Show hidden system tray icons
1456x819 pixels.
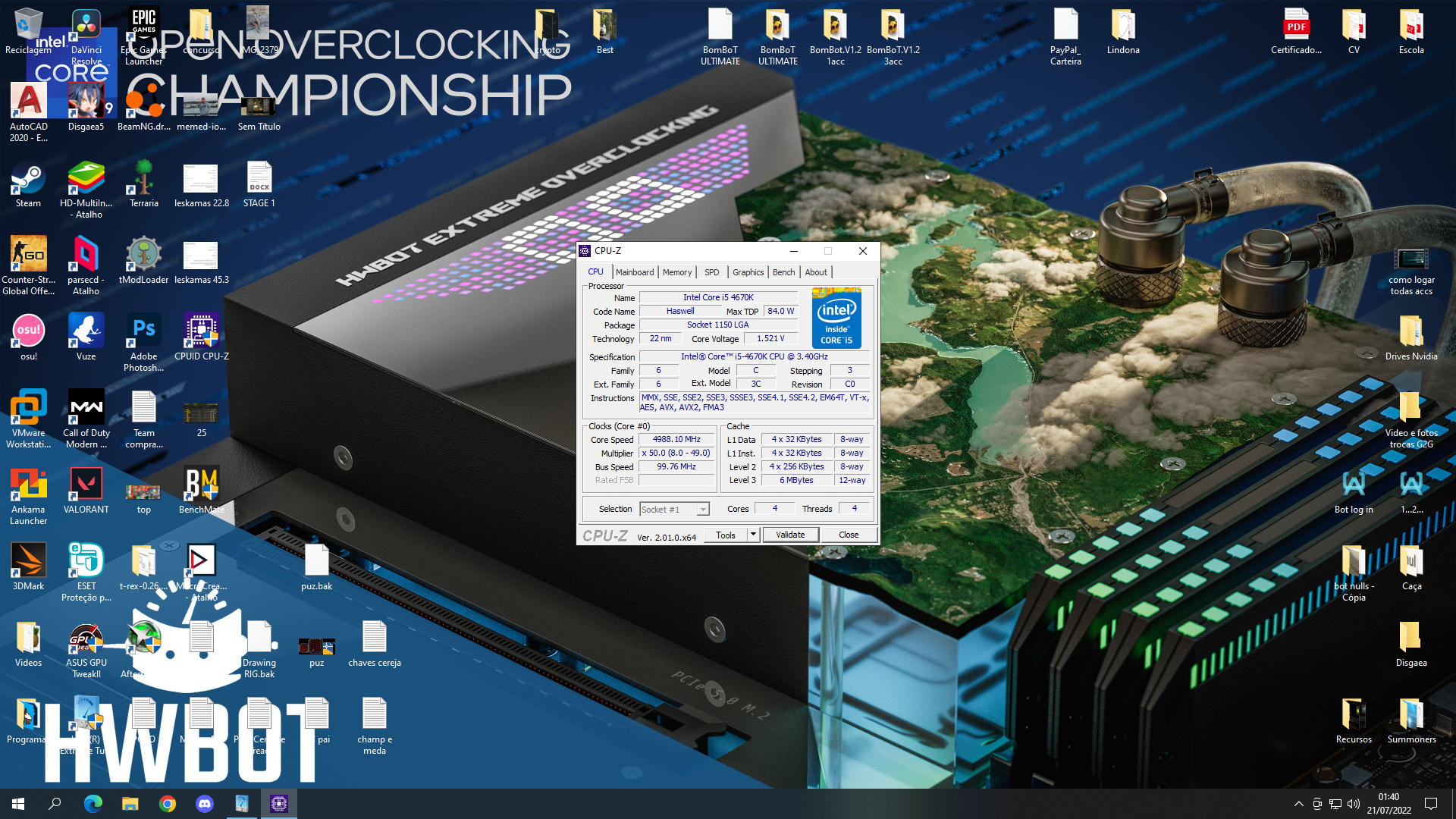[1298, 804]
